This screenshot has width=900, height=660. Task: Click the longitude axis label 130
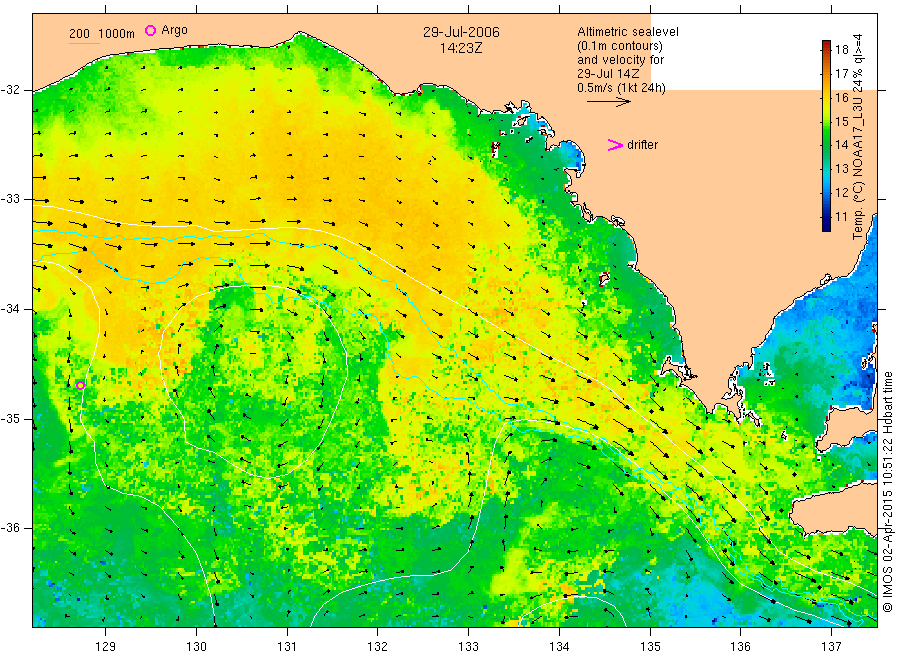coord(196,646)
